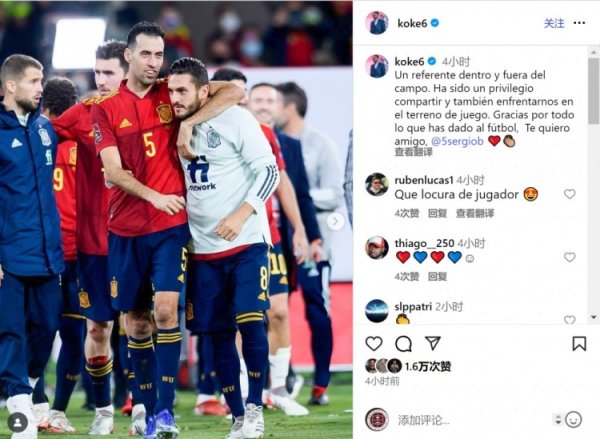
Task: Go to next photo with the arrow button
Action: [336, 221]
